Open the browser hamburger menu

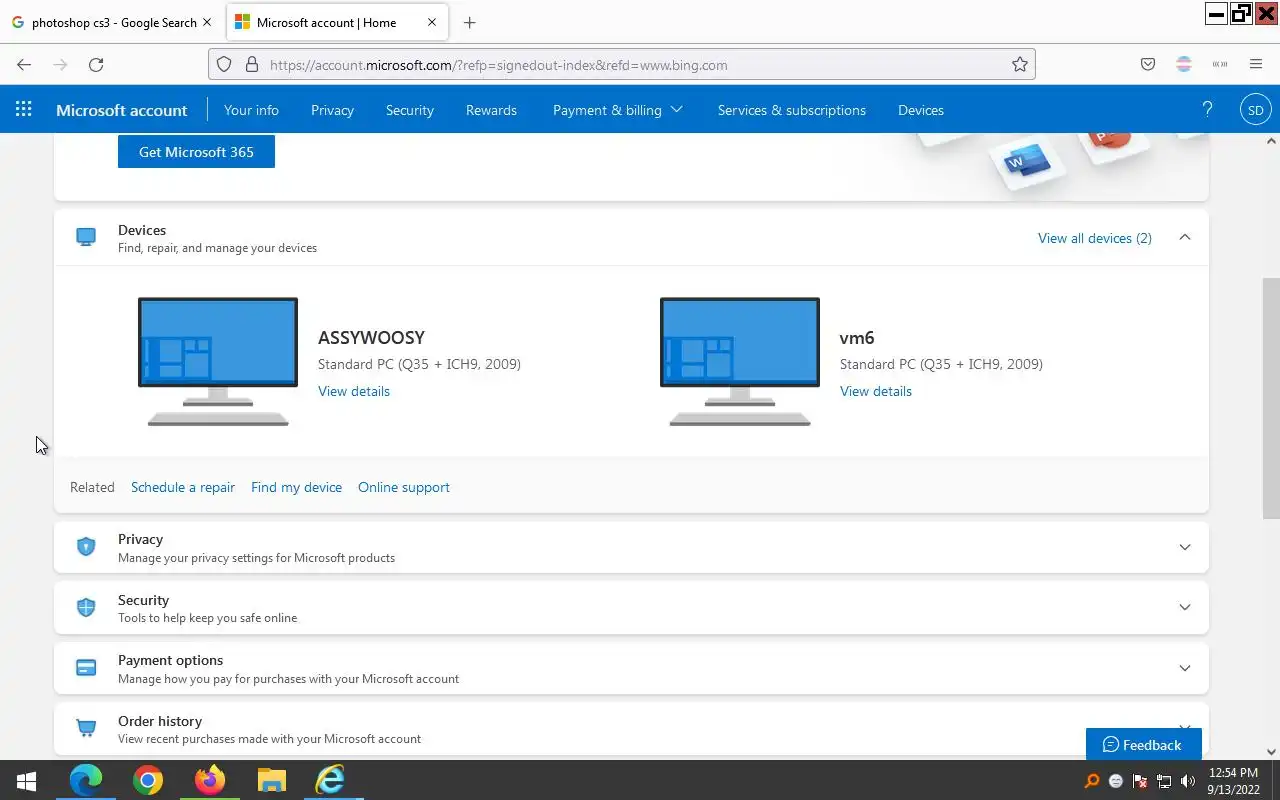[x=1256, y=65]
